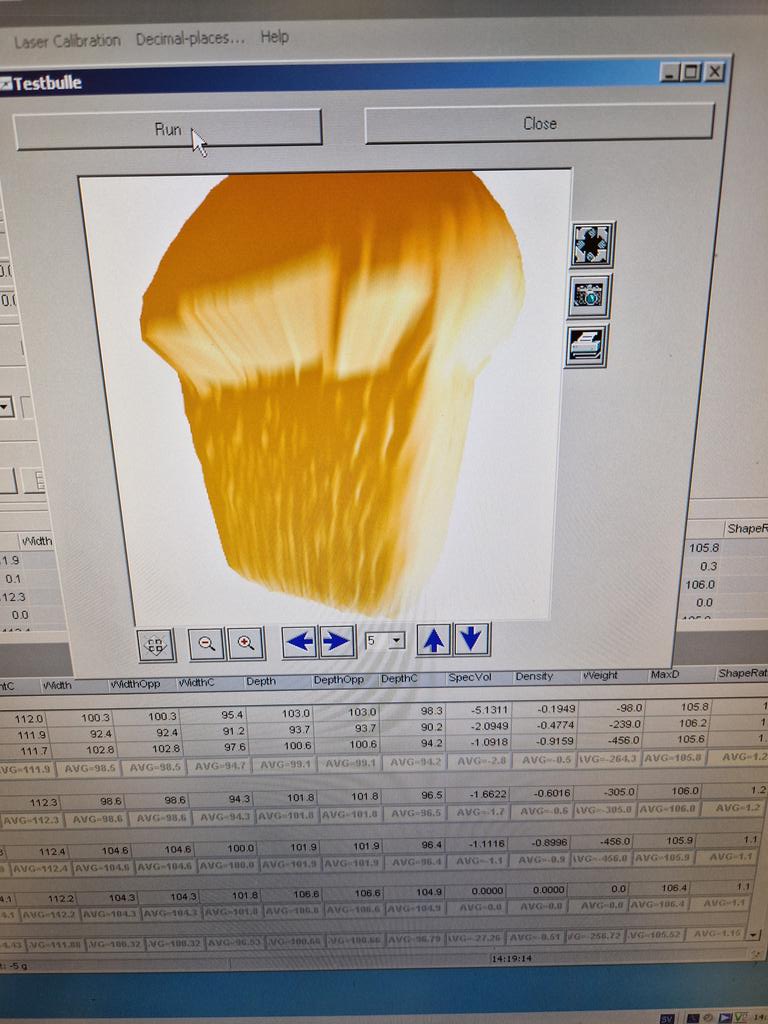The width and height of the screenshot is (768, 1024).
Task: Click the AVG=-2.8 summary cell
Action: click(481, 761)
